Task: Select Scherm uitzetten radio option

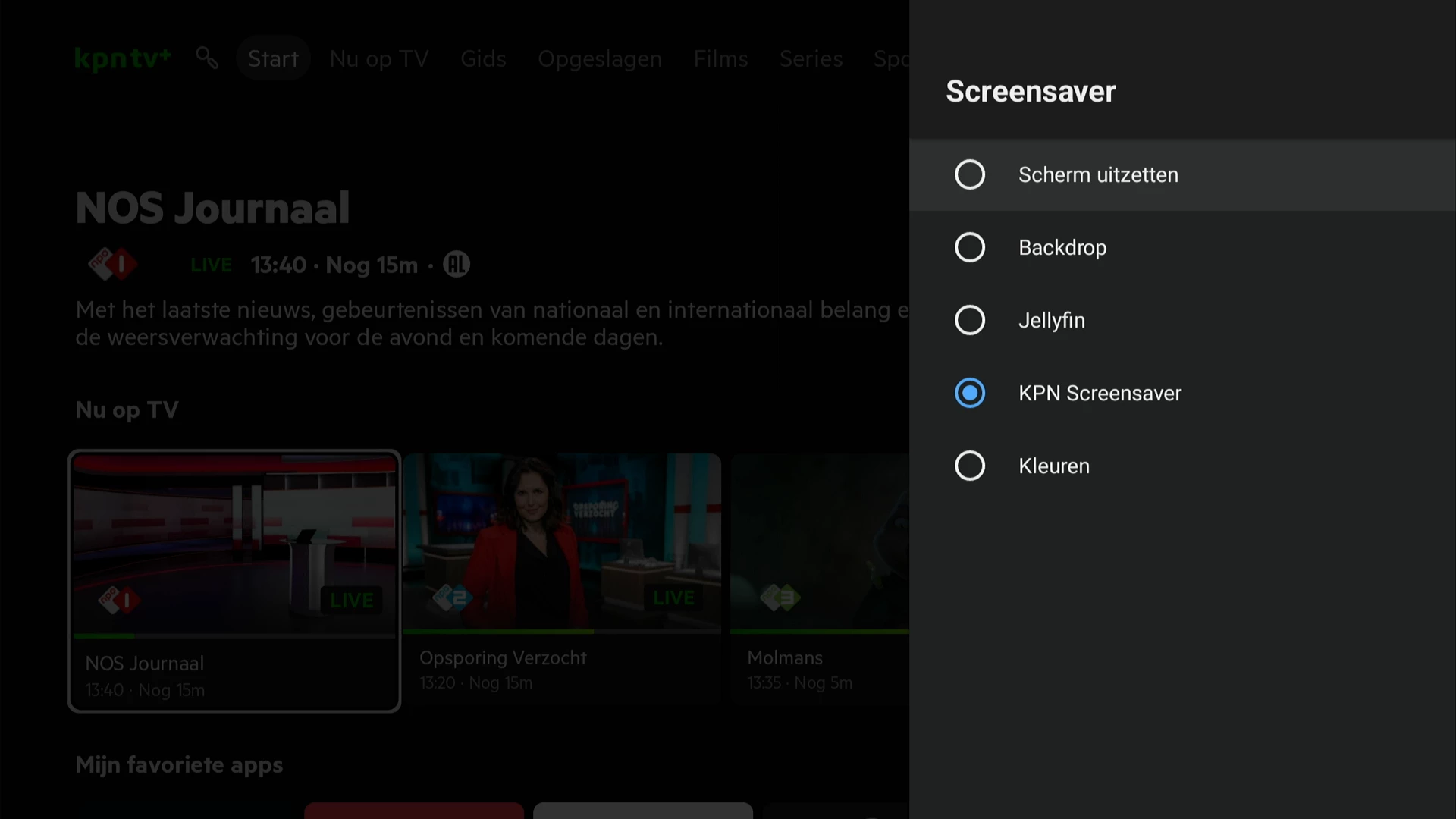Action: pyautogui.click(x=970, y=174)
